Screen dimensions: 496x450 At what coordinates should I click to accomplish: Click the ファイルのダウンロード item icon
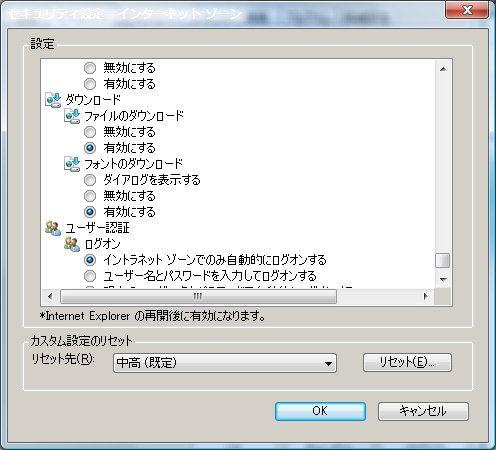(x=72, y=116)
